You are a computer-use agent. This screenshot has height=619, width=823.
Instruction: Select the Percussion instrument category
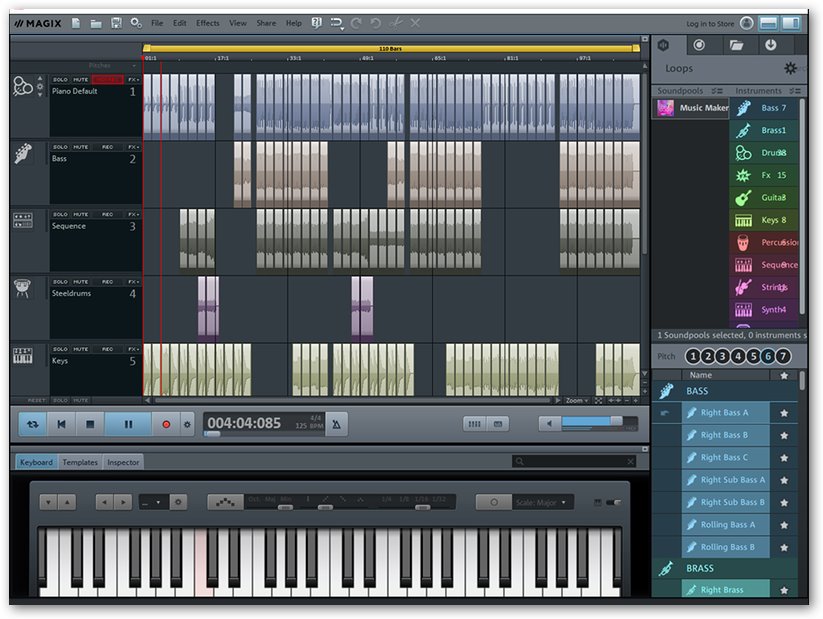coord(764,243)
